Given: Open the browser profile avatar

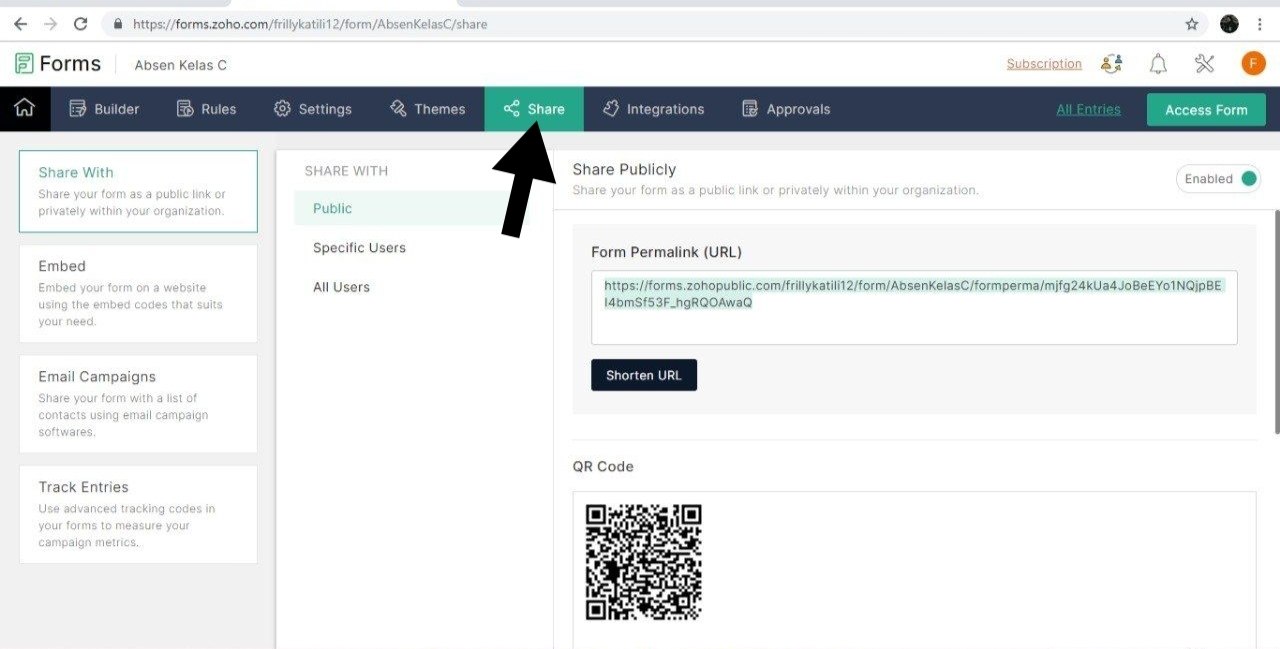Looking at the screenshot, I should 1230,24.
